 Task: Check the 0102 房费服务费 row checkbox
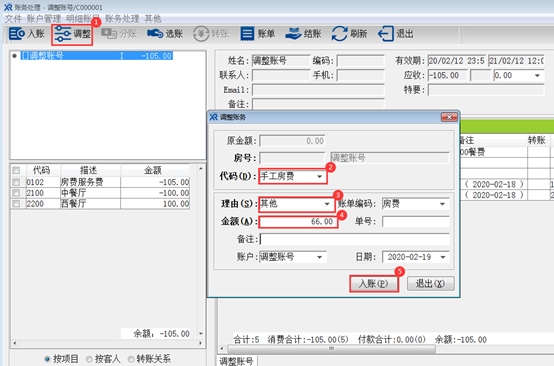click(x=16, y=182)
